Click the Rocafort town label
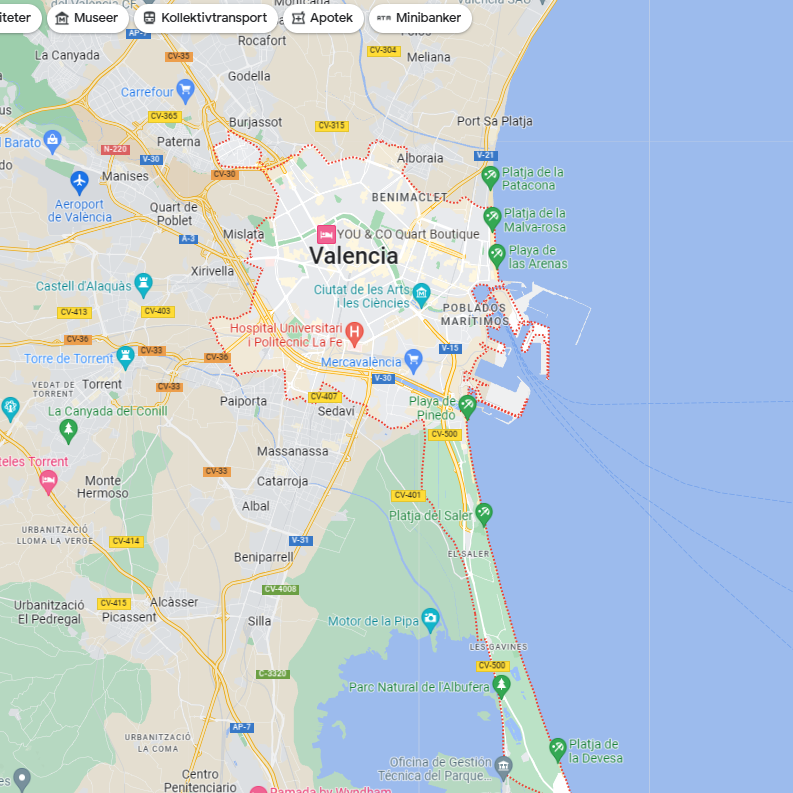Viewport: 793px width, 793px height. tap(262, 40)
